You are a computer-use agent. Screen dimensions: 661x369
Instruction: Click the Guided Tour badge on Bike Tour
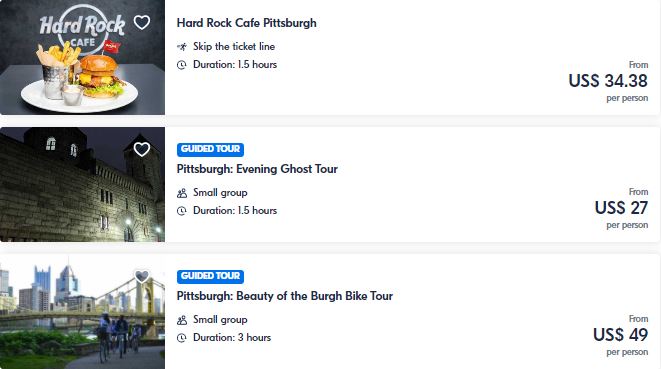[210, 276]
